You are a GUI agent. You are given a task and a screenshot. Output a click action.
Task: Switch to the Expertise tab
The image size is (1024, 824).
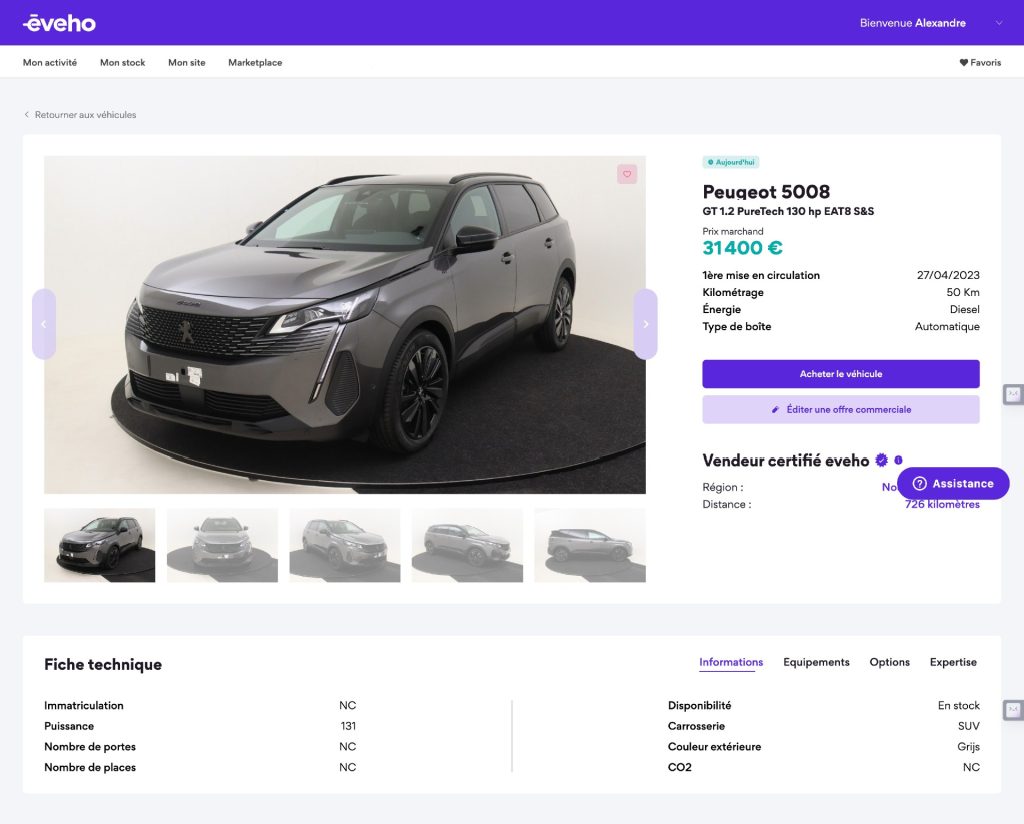click(x=953, y=662)
